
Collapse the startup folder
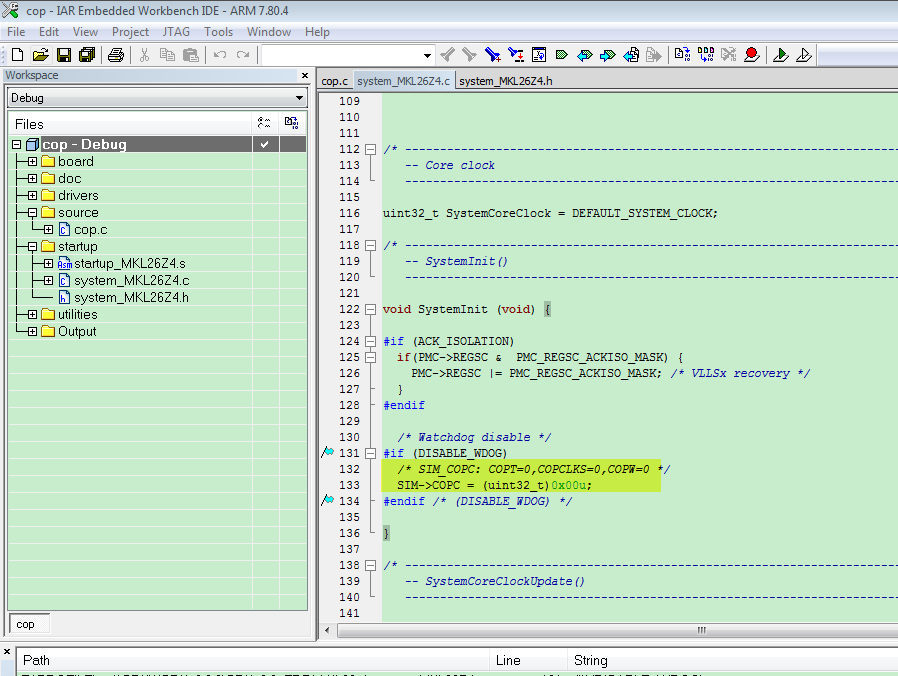pos(32,246)
